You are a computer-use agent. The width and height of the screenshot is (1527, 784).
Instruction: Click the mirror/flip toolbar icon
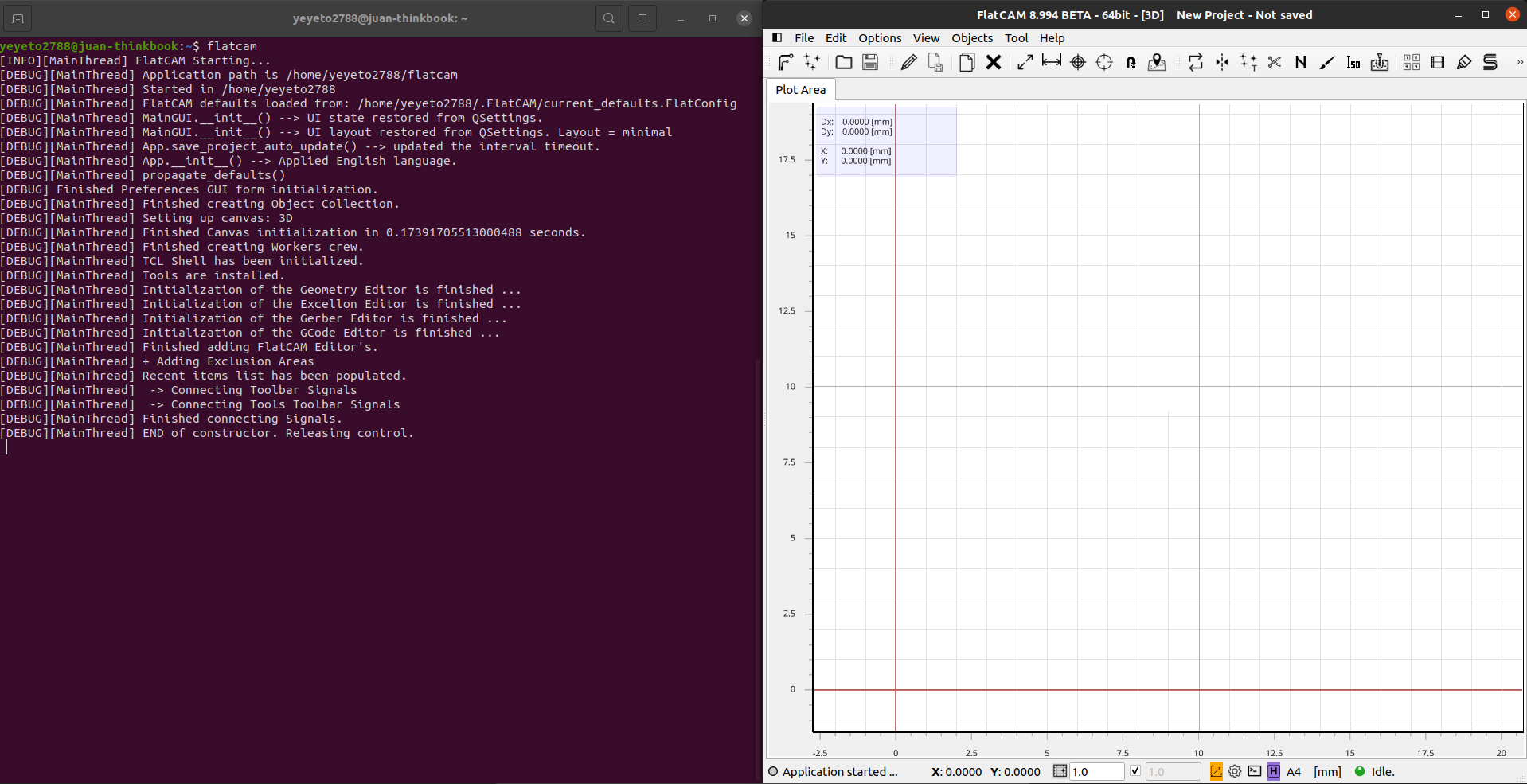(x=1222, y=62)
